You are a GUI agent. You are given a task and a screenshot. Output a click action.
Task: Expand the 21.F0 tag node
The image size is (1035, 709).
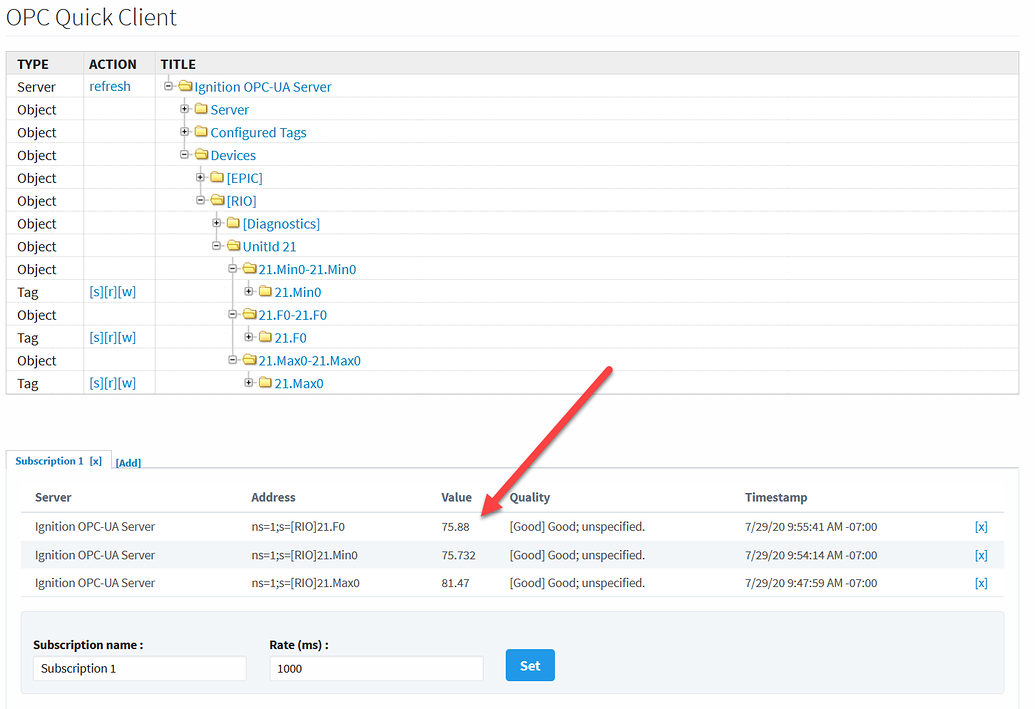click(248, 337)
